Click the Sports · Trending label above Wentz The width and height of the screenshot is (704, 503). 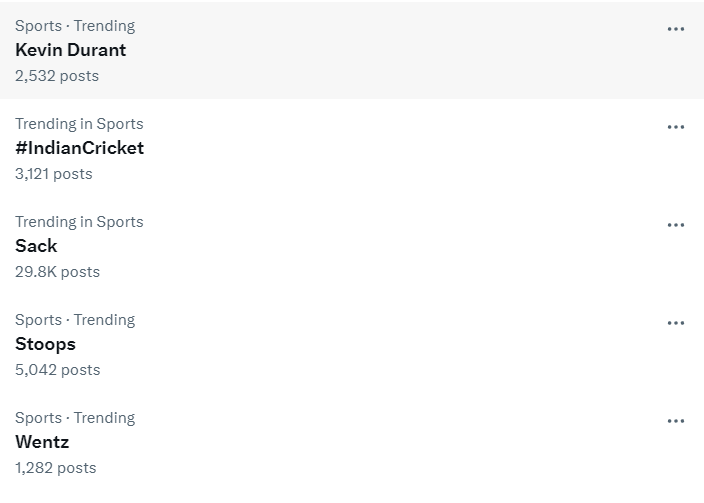[75, 418]
